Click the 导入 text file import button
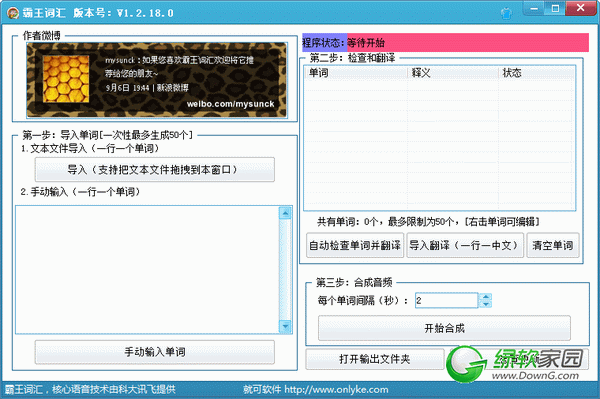600x399 pixels. [155, 169]
